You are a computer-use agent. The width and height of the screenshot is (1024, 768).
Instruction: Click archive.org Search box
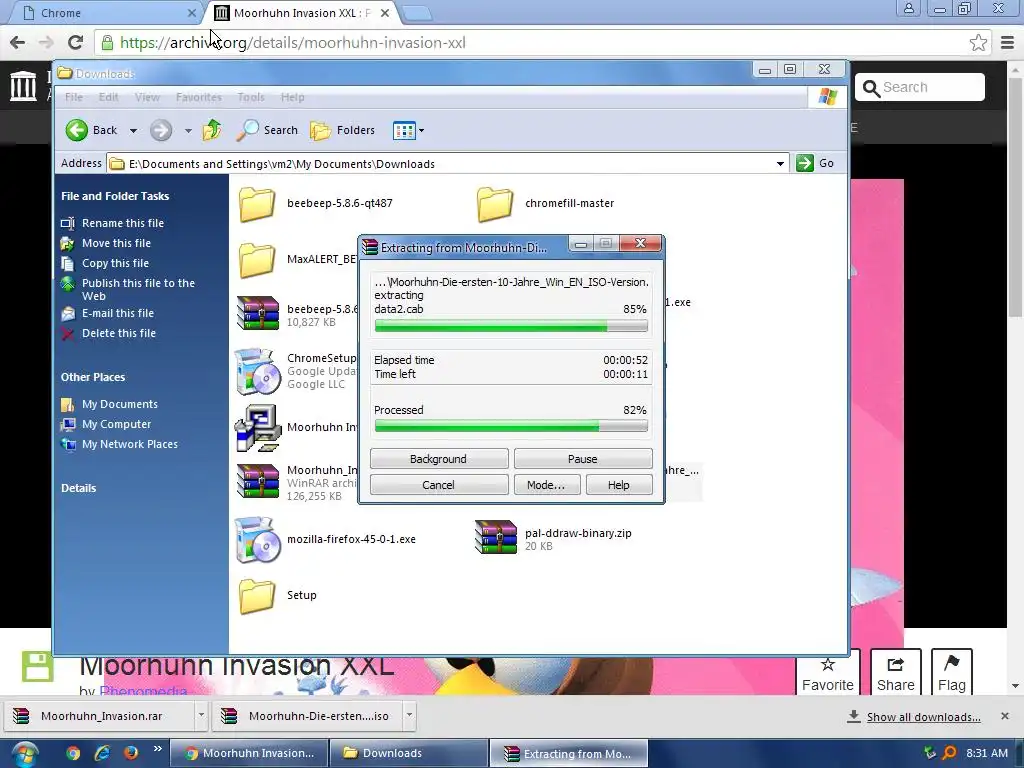pos(920,87)
